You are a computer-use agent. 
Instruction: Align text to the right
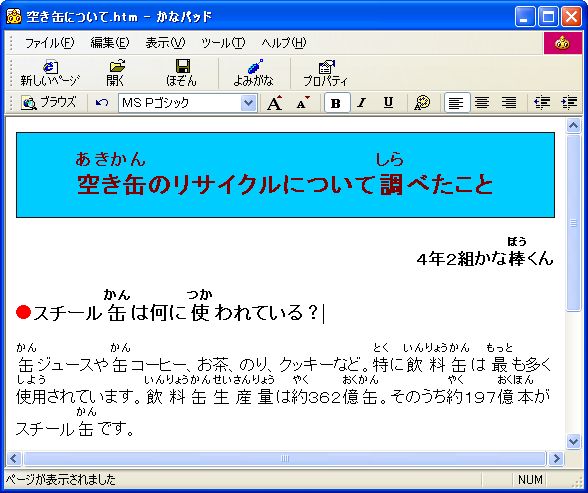point(509,103)
